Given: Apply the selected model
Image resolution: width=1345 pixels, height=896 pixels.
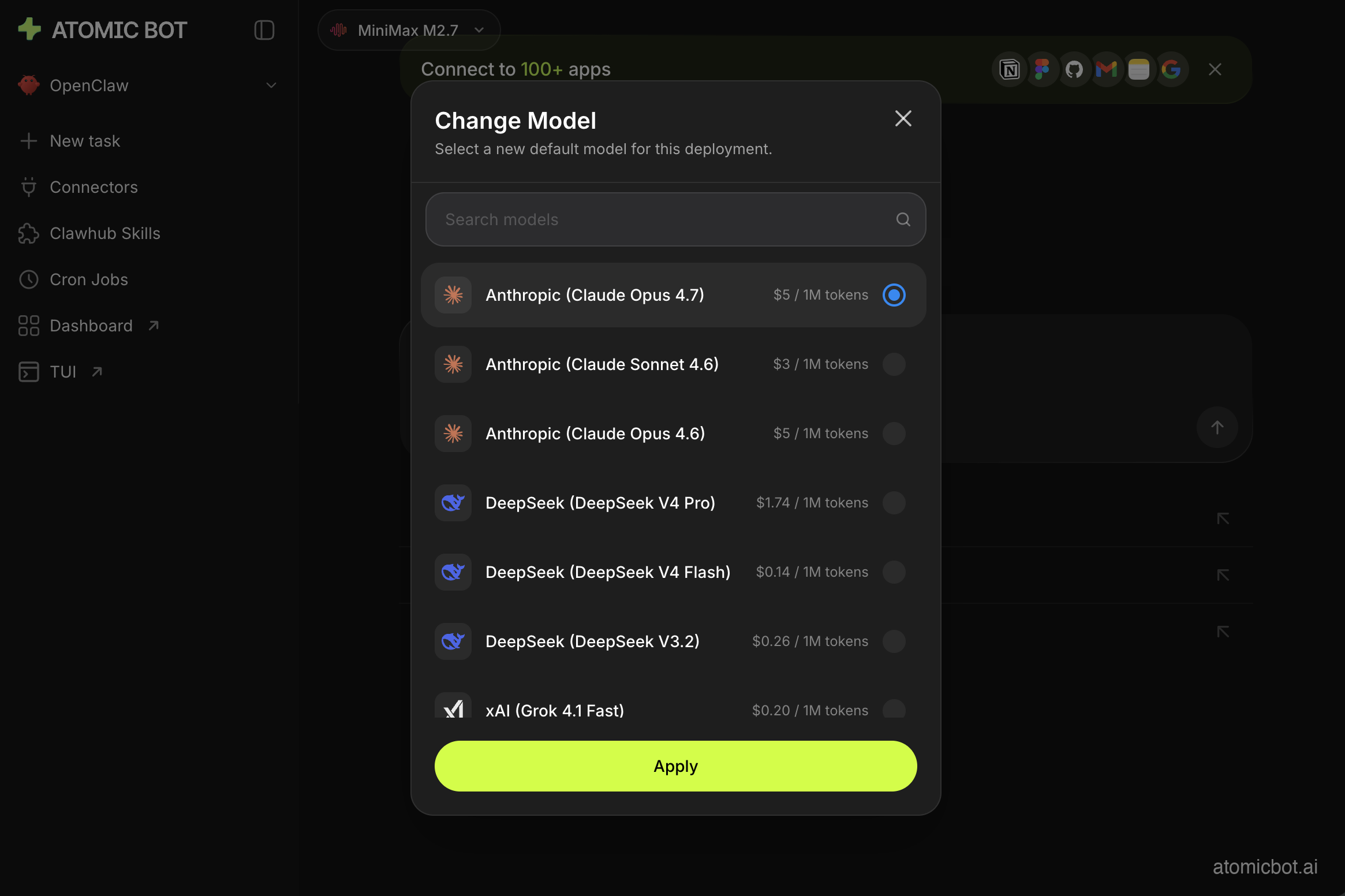Looking at the screenshot, I should (x=675, y=766).
